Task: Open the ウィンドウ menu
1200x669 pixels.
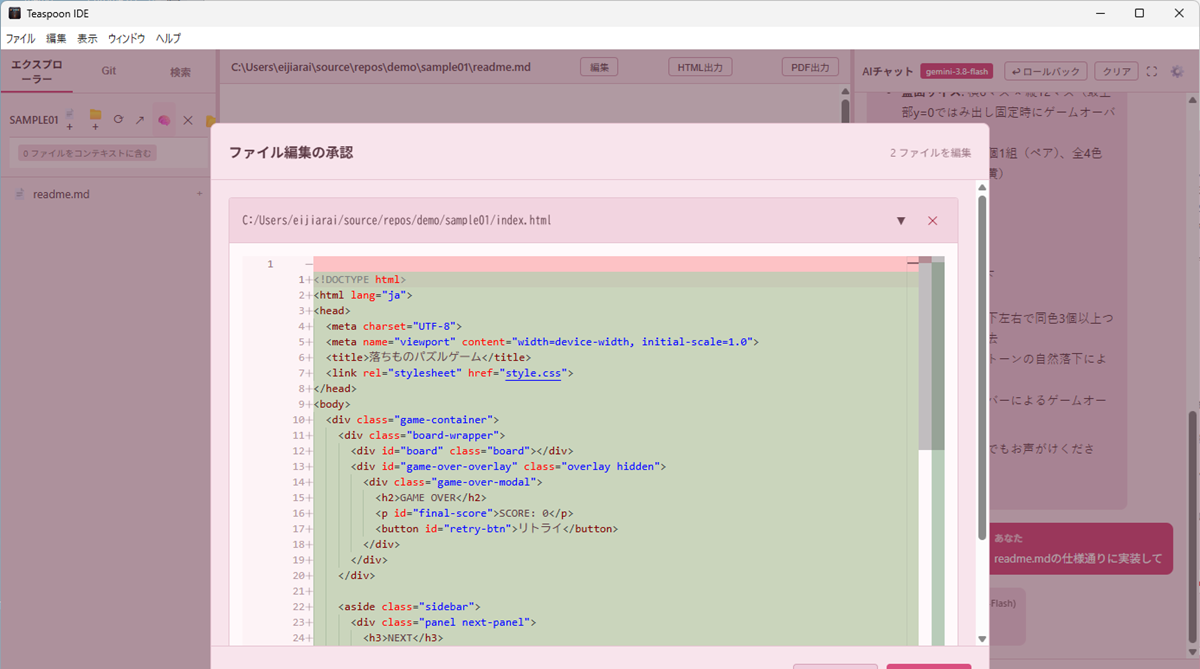Action: 126,38
